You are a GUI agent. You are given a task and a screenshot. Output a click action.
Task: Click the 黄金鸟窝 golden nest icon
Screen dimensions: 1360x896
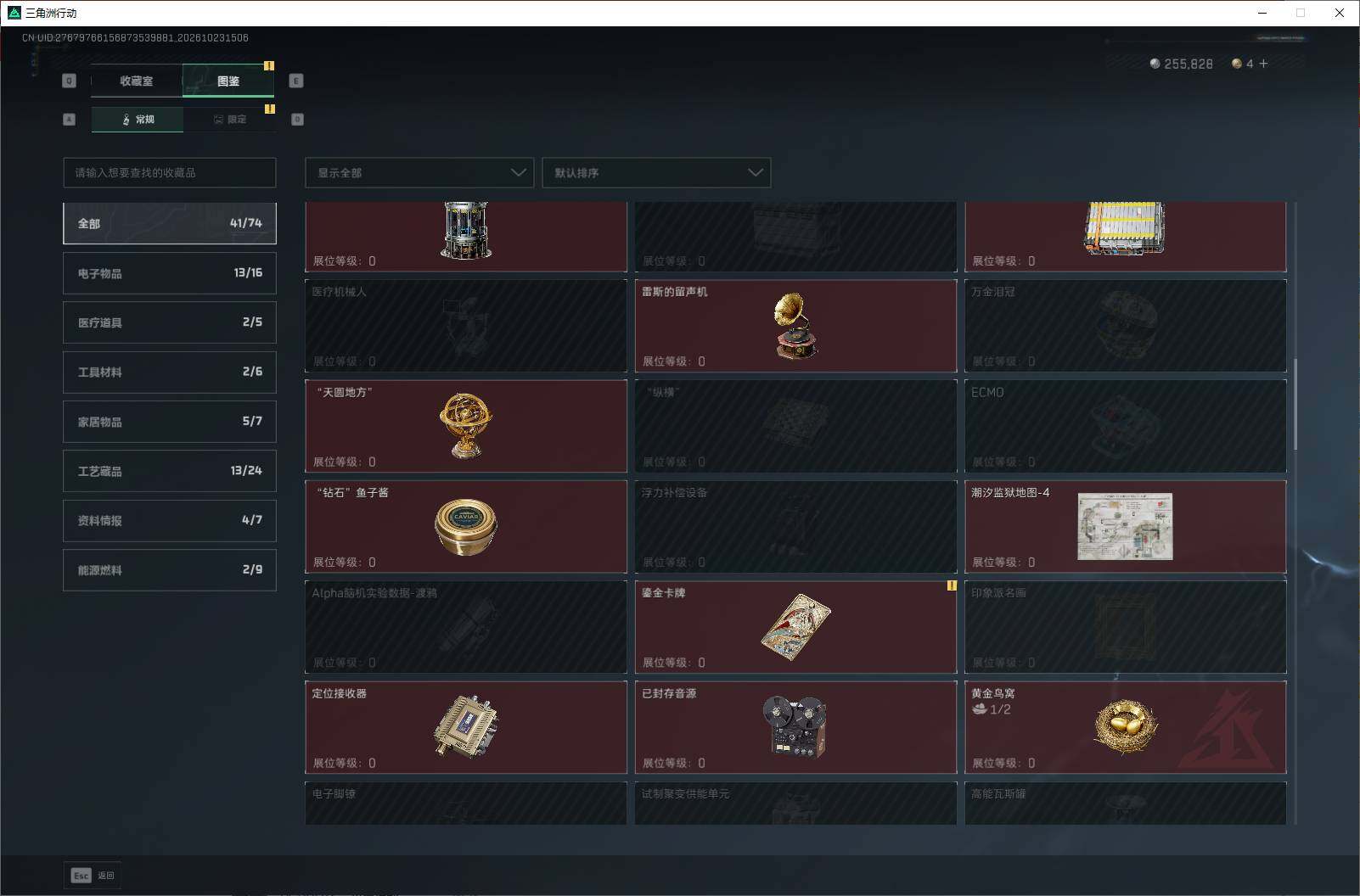pos(1126,727)
